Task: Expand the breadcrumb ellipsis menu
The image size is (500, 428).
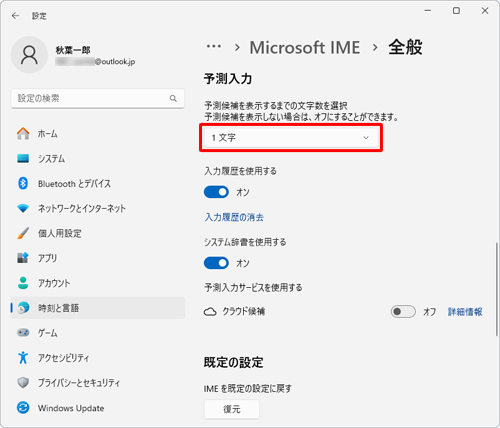Action: tap(214, 47)
